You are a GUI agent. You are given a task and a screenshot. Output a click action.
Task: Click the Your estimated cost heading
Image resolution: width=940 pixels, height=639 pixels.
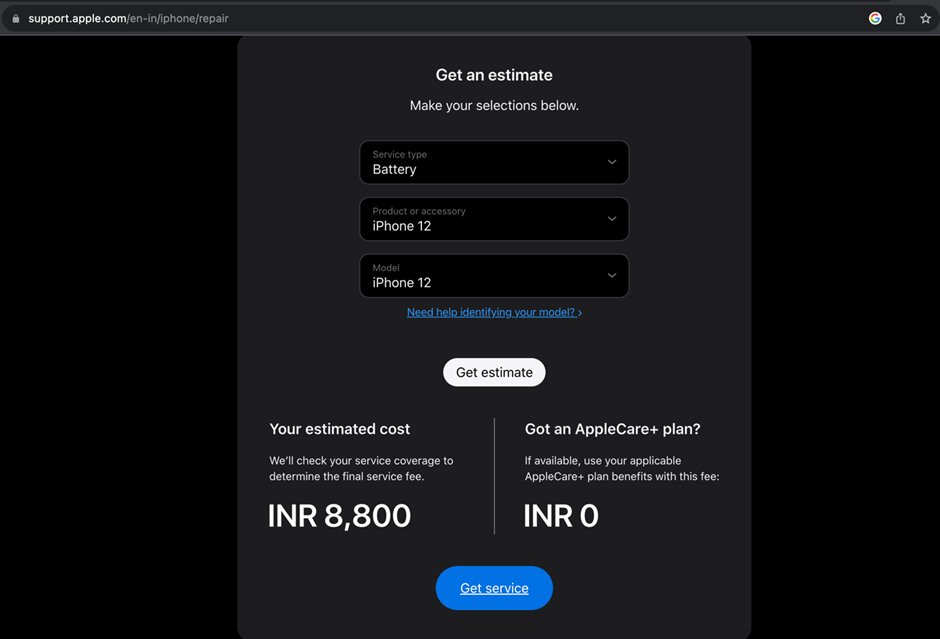click(339, 429)
